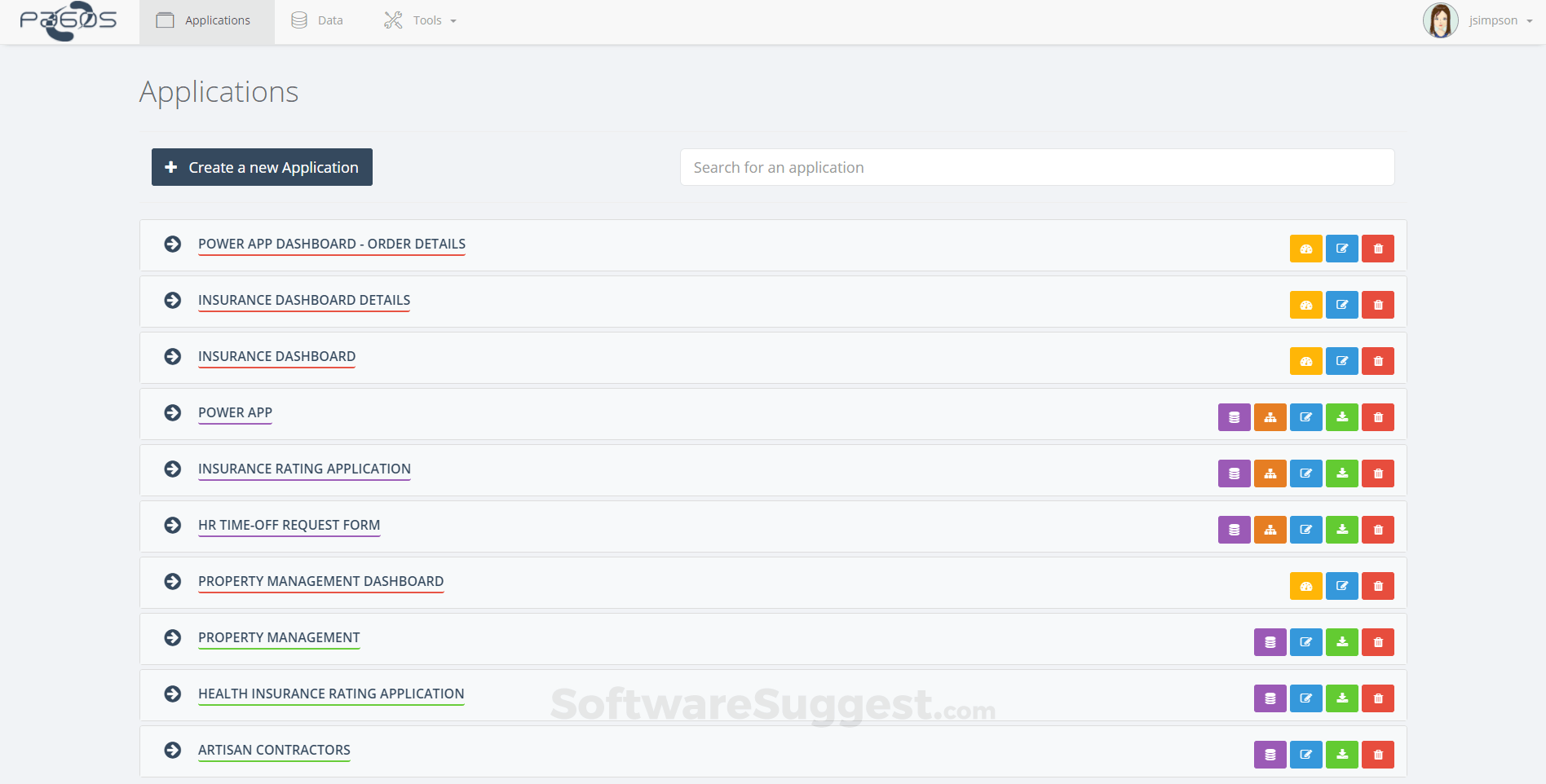Screen dimensions: 1546x784
Task: Open the database icon for Health Insurance Rating Application
Action: click(x=1270, y=698)
